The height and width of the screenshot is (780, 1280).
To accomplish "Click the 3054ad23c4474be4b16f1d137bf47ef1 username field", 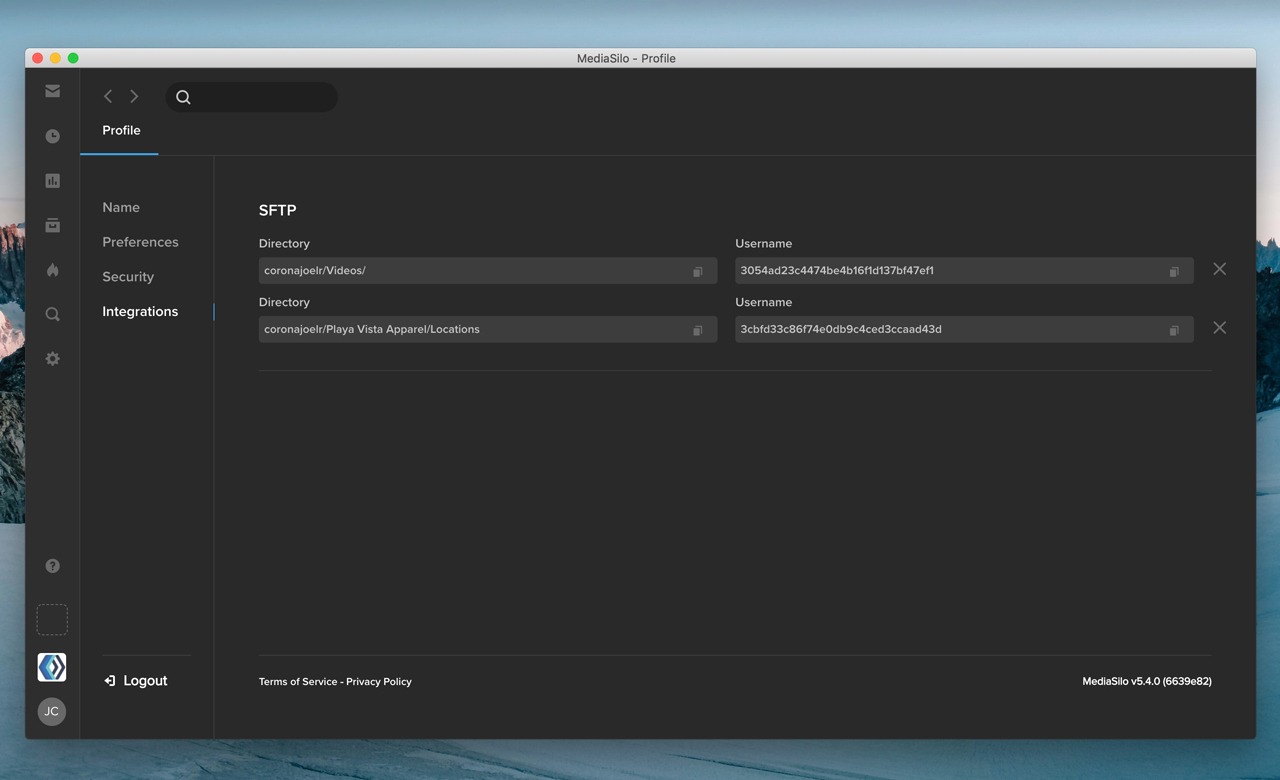I will tap(964, 271).
